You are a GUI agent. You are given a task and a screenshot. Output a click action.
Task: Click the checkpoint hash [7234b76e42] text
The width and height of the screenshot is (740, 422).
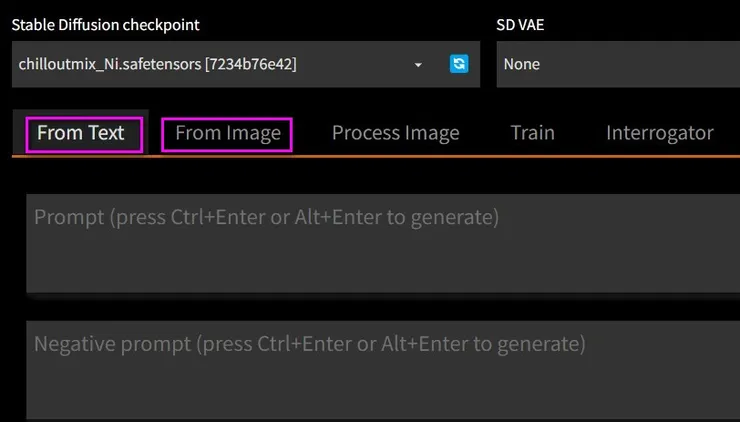[248, 64]
